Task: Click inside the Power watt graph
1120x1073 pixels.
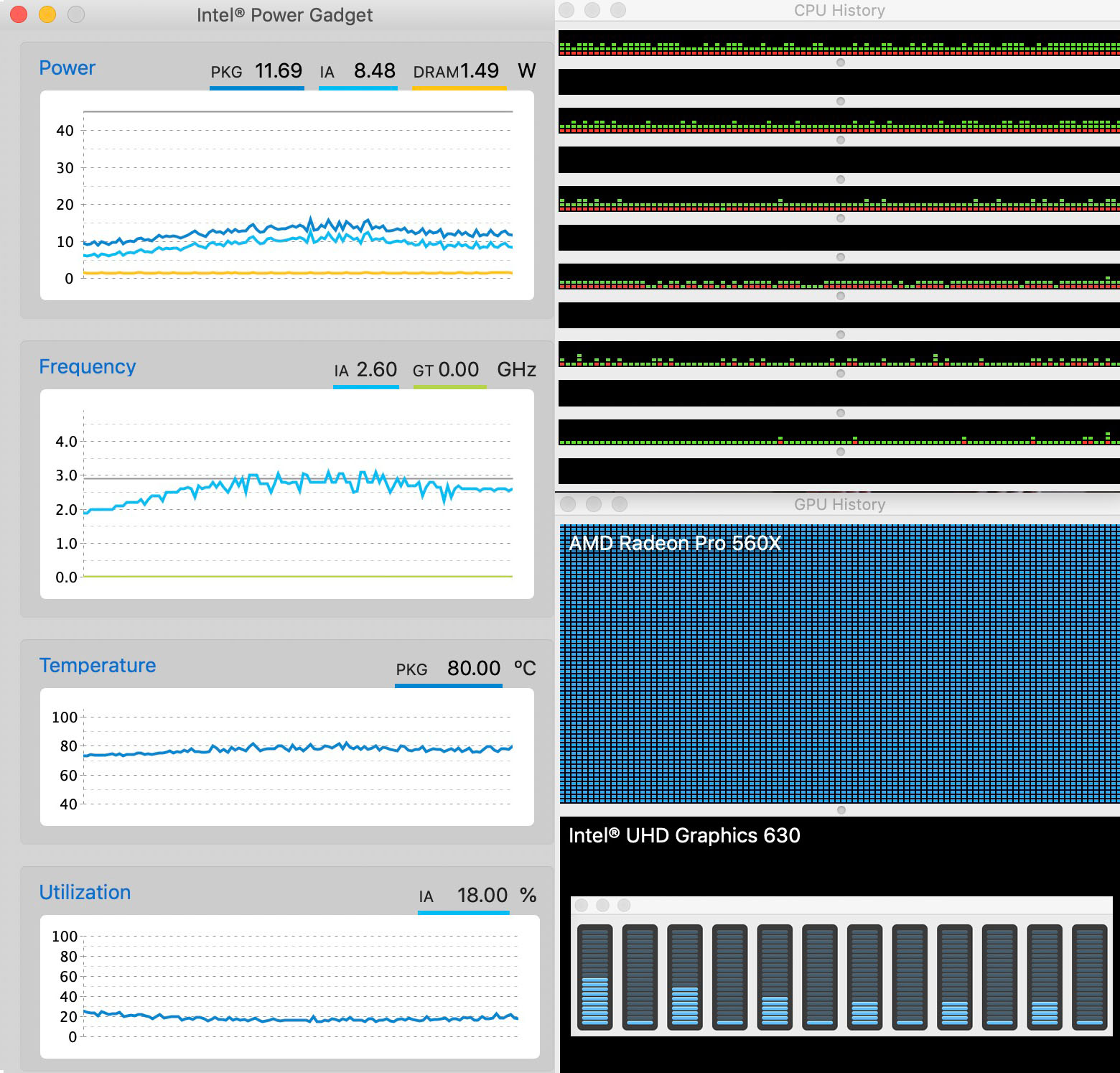Action: click(287, 195)
